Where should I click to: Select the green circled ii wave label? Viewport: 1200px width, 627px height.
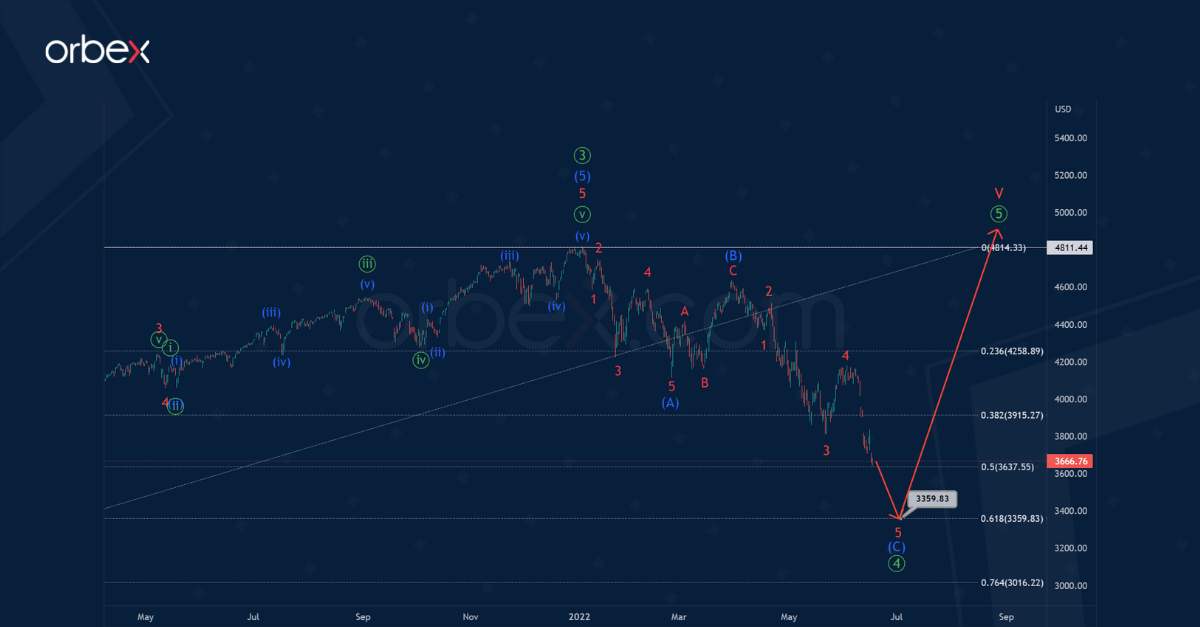pyautogui.click(x=176, y=405)
